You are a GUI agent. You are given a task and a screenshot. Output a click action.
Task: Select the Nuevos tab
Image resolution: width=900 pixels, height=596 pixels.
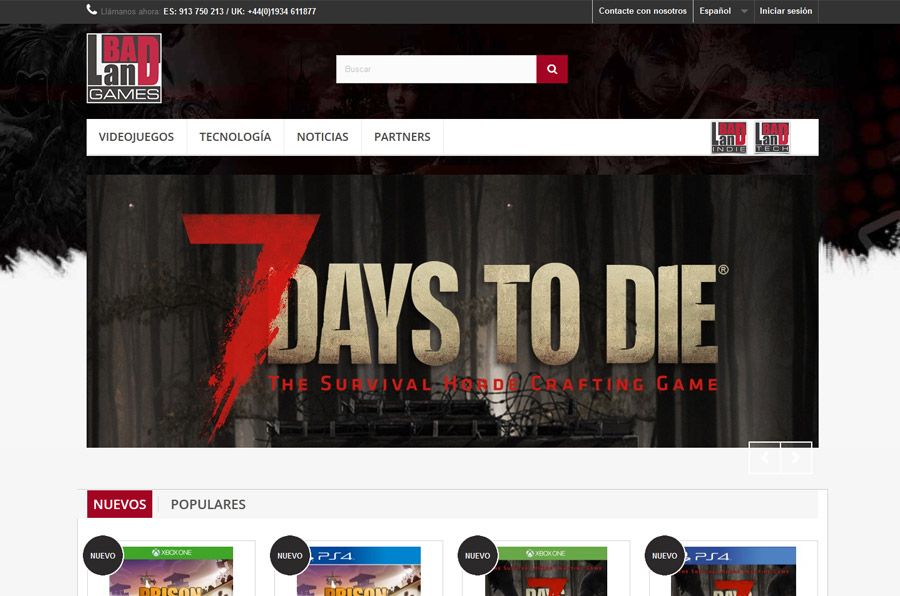pos(119,504)
